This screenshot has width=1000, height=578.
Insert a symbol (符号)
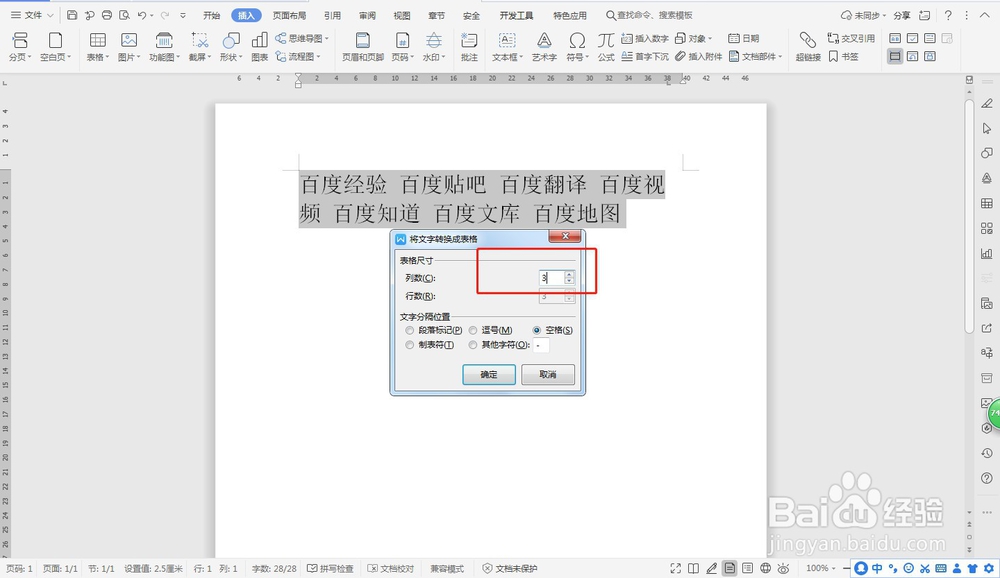577,47
